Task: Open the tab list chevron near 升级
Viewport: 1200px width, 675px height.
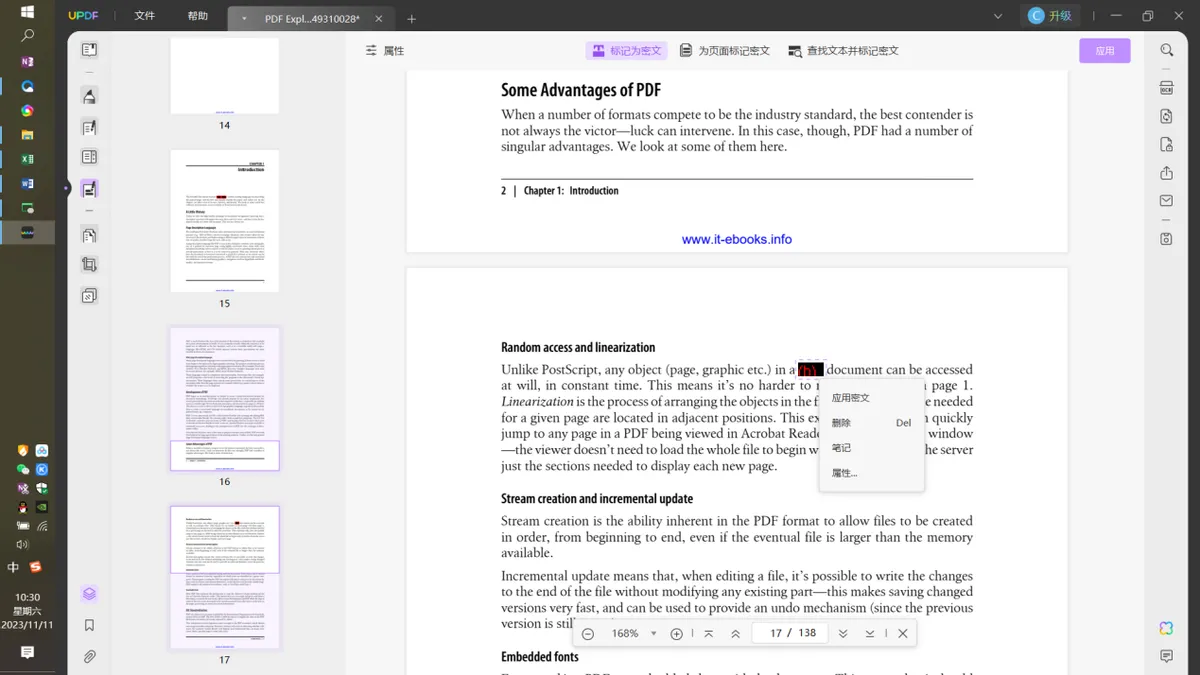Action: [998, 16]
